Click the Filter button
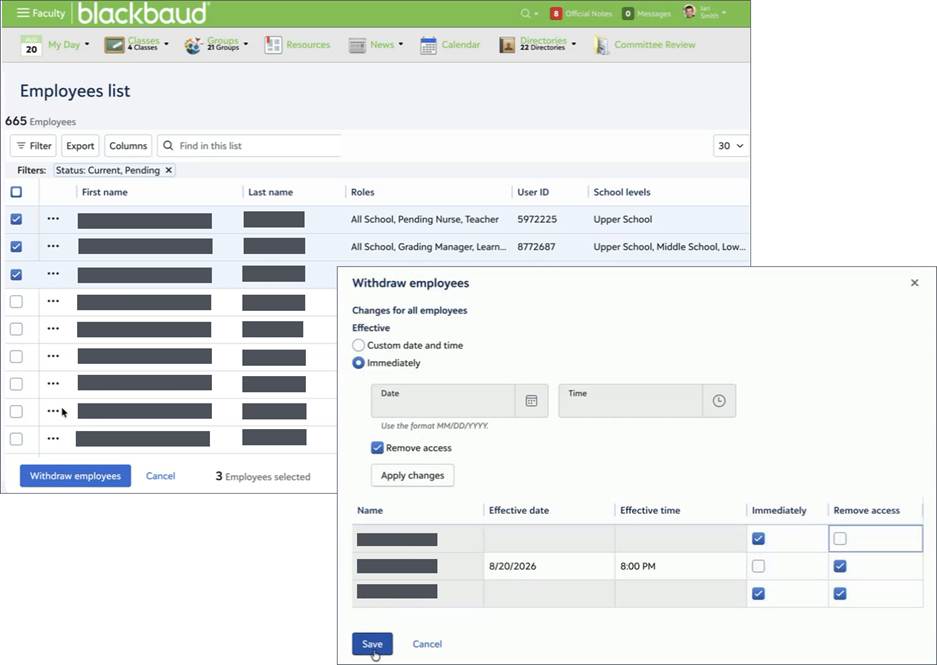This screenshot has height=665, width=937. click(33, 146)
